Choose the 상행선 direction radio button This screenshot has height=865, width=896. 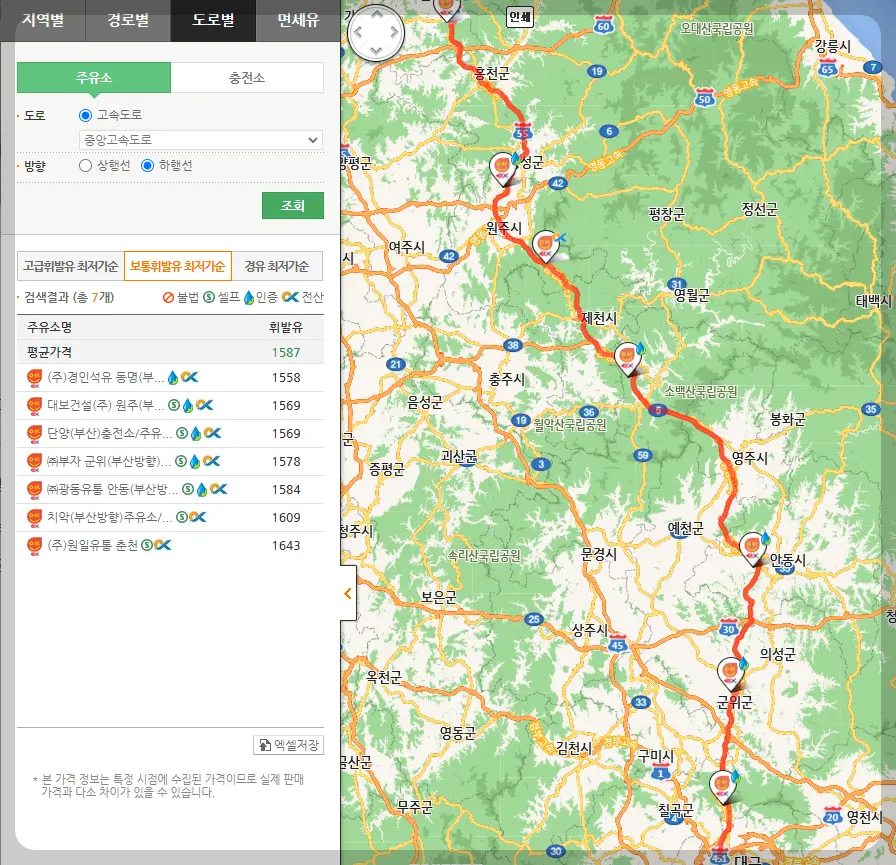(x=85, y=166)
